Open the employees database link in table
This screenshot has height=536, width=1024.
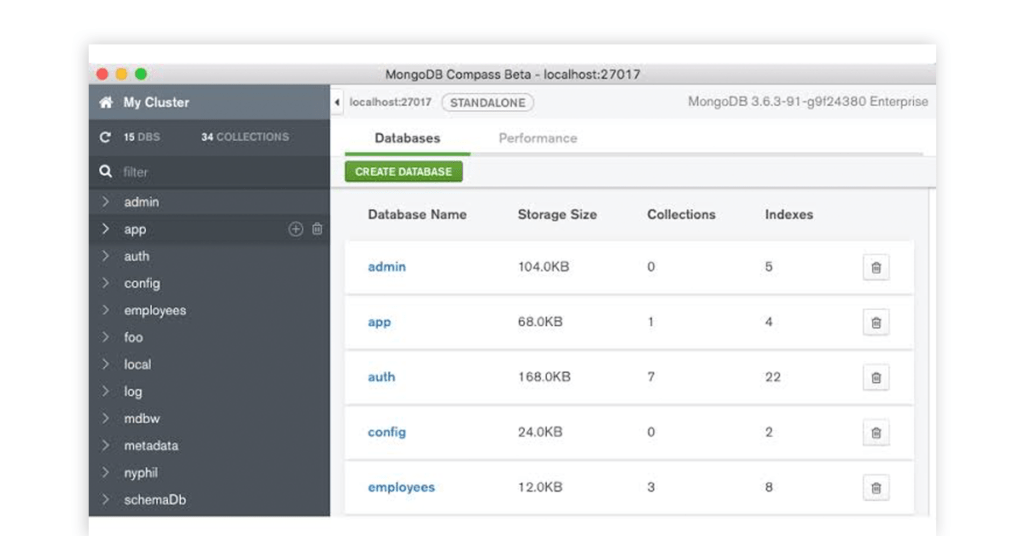[401, 487]
